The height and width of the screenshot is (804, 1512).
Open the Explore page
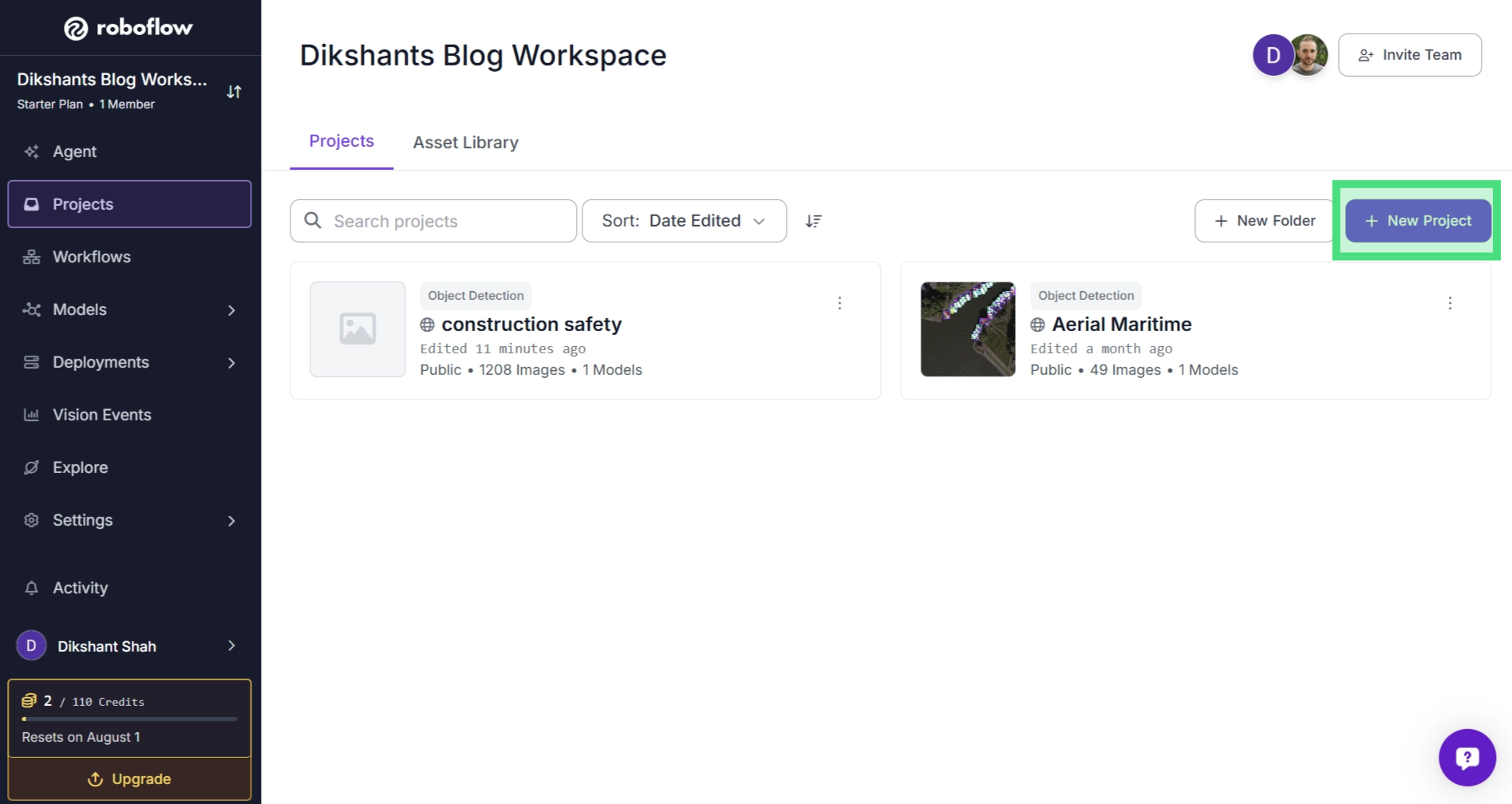point(129,467)
